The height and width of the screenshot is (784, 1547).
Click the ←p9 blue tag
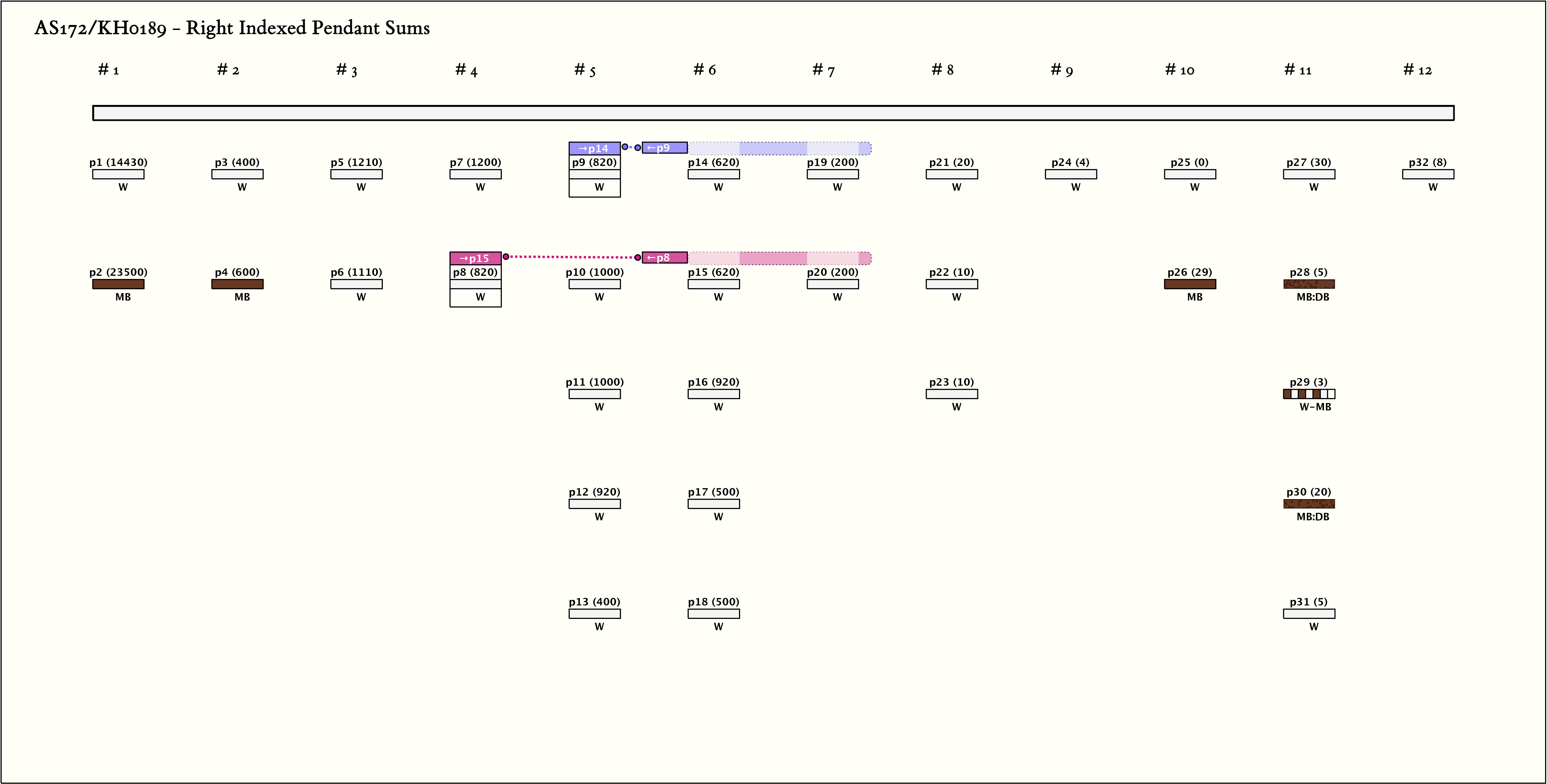point(664,148)
